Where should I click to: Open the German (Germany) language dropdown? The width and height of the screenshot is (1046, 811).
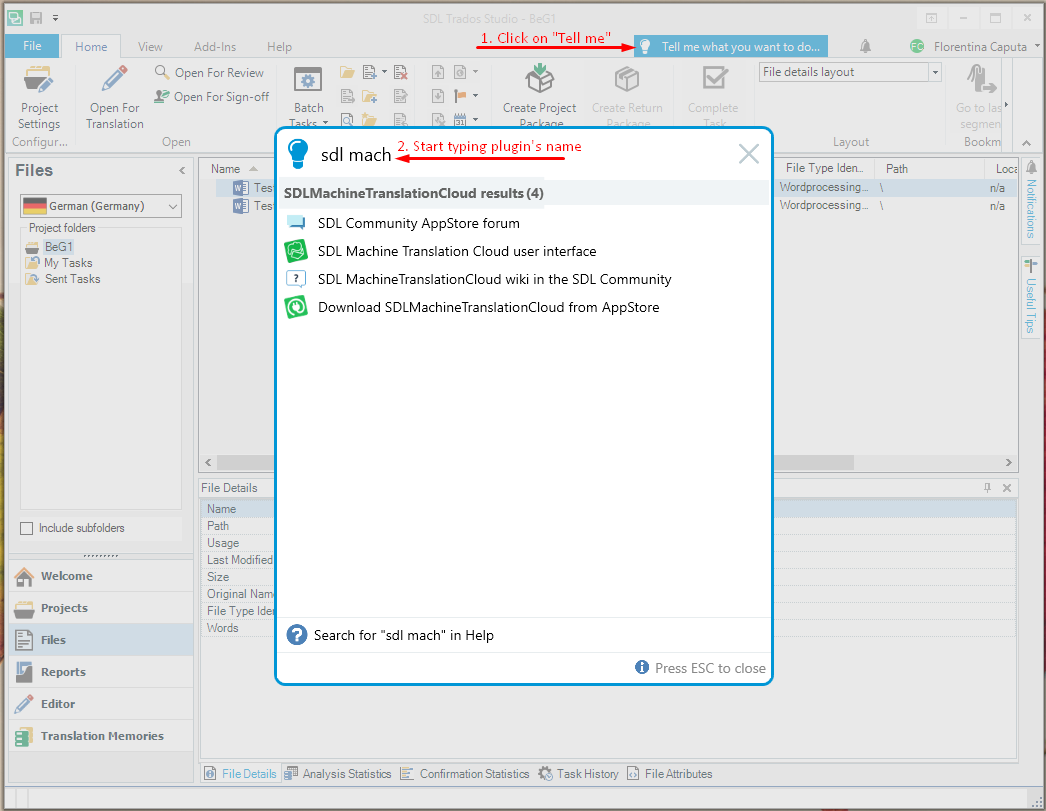101,206
